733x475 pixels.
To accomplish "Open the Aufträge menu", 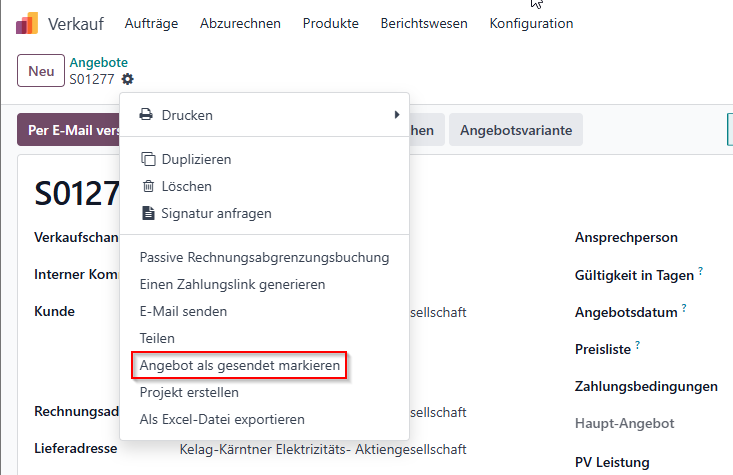I will 151,23.
